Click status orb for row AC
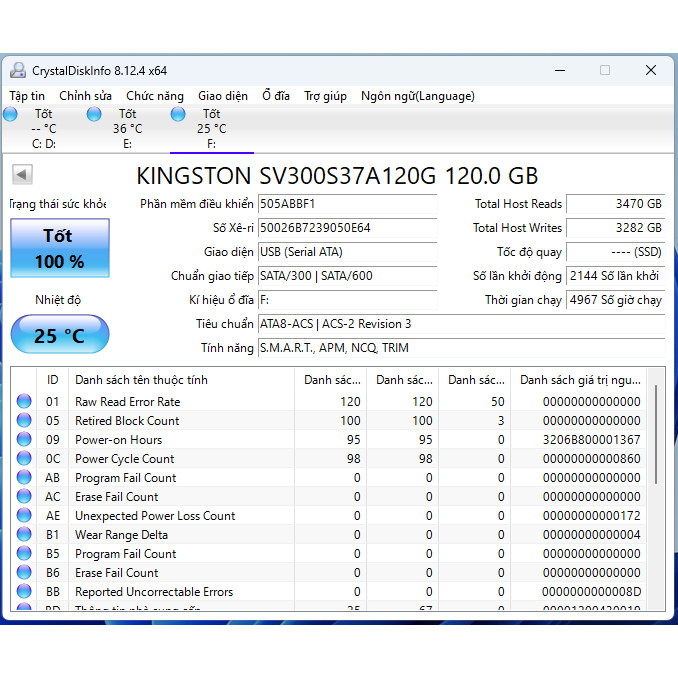This screenshot has height=678, width=678. tap(24, 496)
